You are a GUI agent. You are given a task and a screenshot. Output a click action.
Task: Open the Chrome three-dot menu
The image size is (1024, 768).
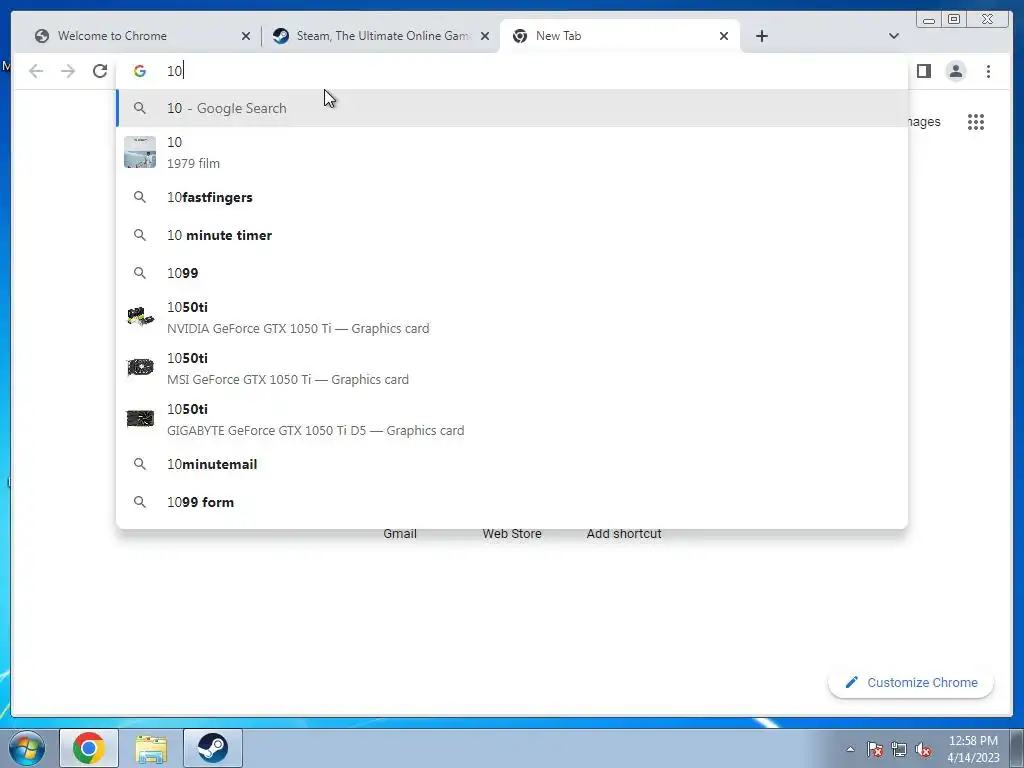pos(989,71)
